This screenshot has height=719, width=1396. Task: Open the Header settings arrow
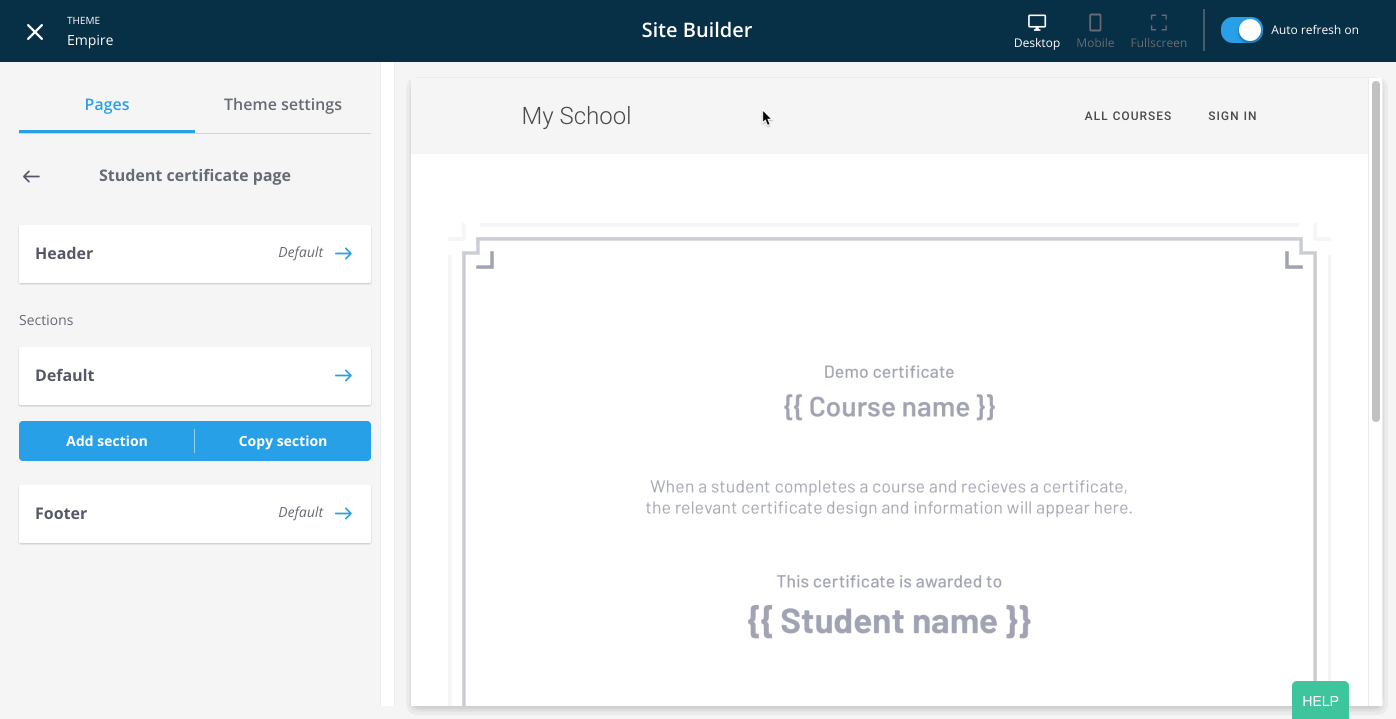click(x=343, y=253)
